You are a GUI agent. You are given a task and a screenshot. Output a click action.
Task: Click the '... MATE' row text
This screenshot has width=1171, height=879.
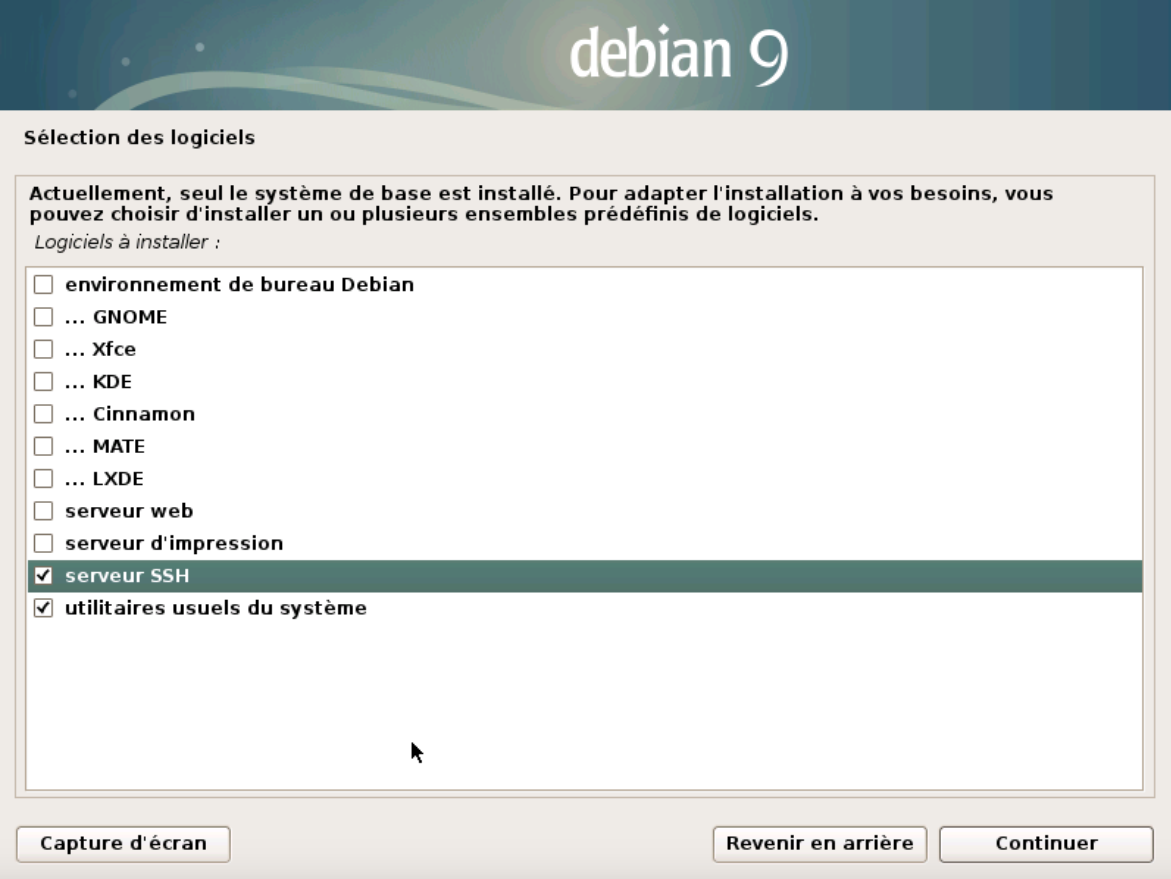point(105,446)
